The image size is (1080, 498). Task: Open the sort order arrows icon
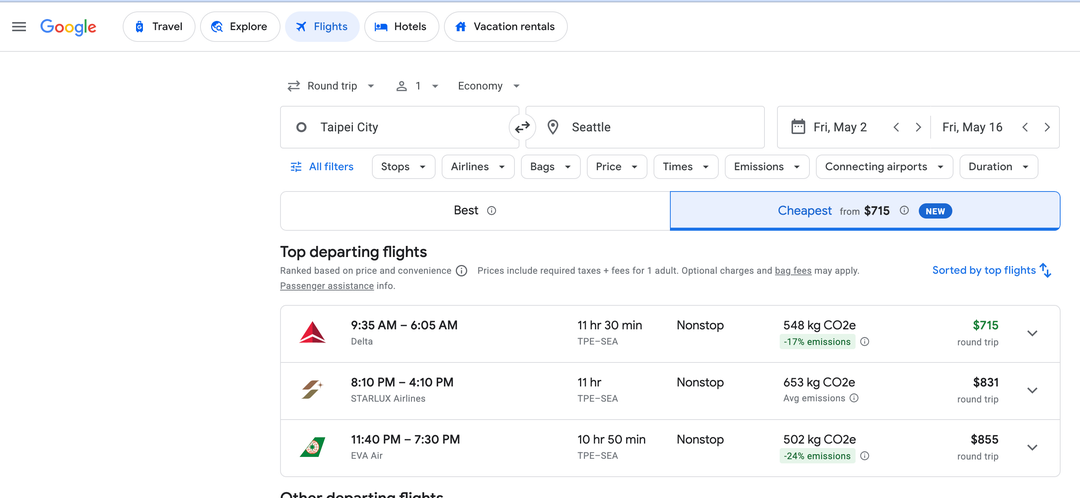[x=1046, y=270]
